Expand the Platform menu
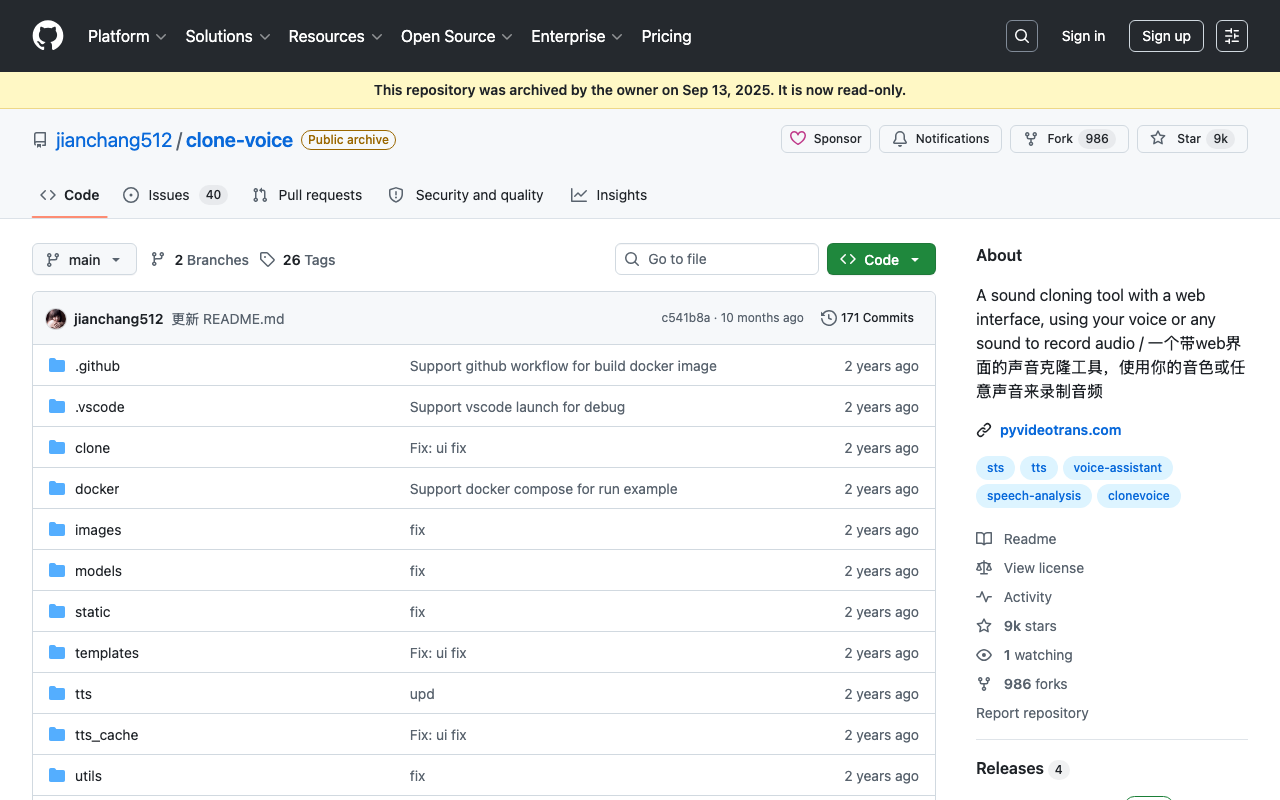This screenshot has height=800, width=1280. click(x=127, y=36)
